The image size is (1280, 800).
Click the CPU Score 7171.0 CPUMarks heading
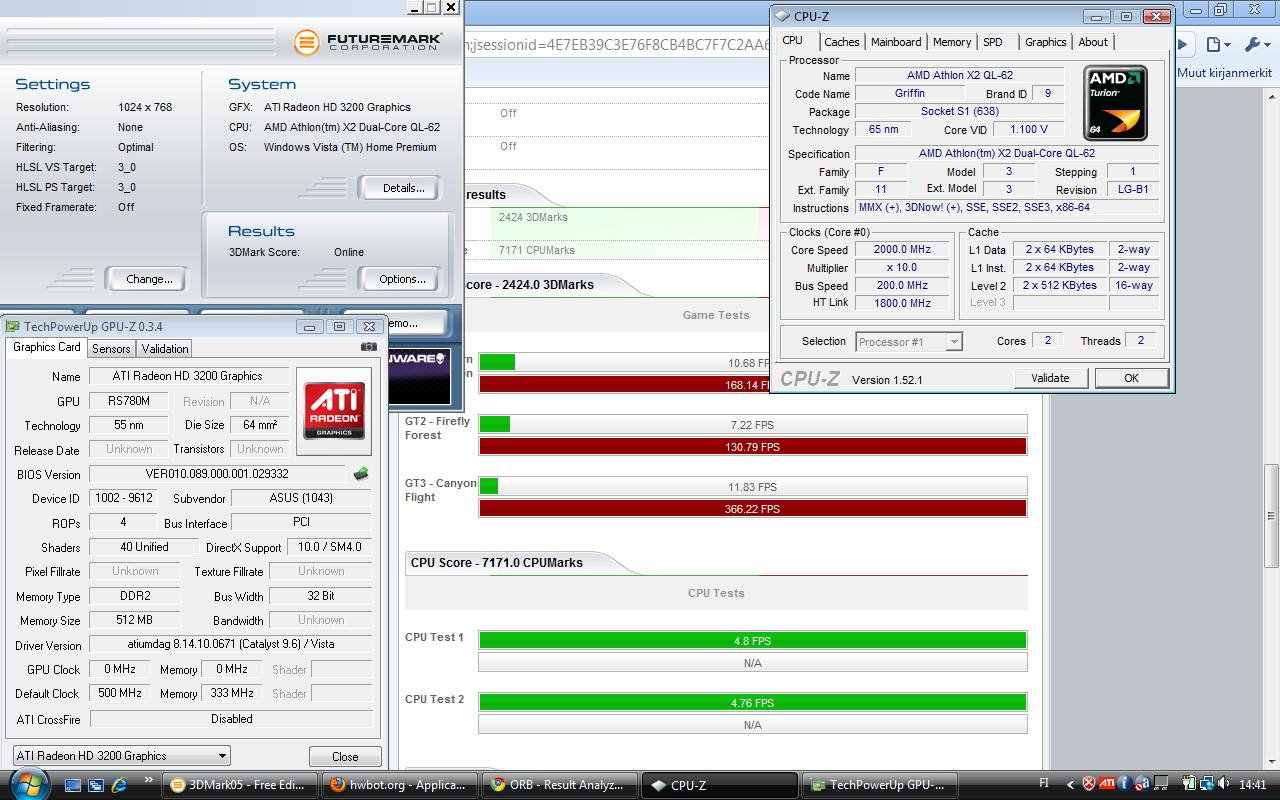click(x=496, y=563)
